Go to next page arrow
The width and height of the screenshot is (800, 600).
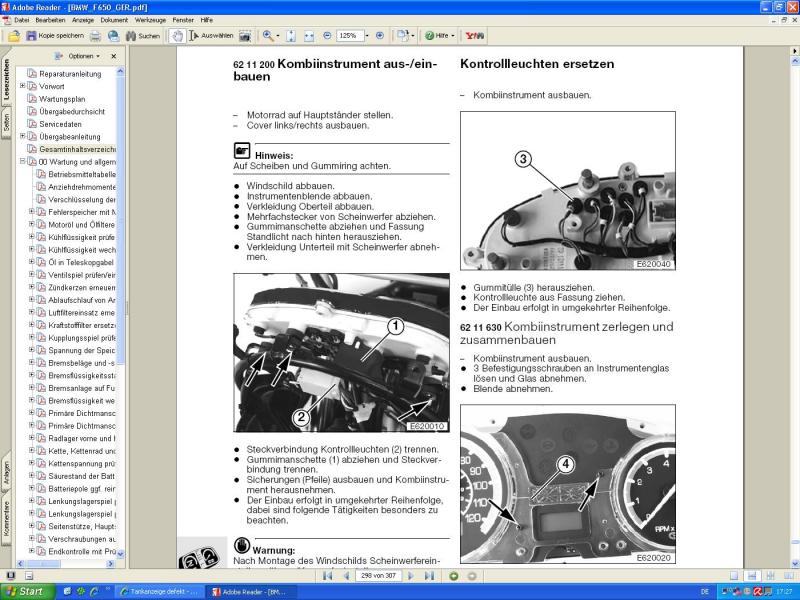[411, 576]
